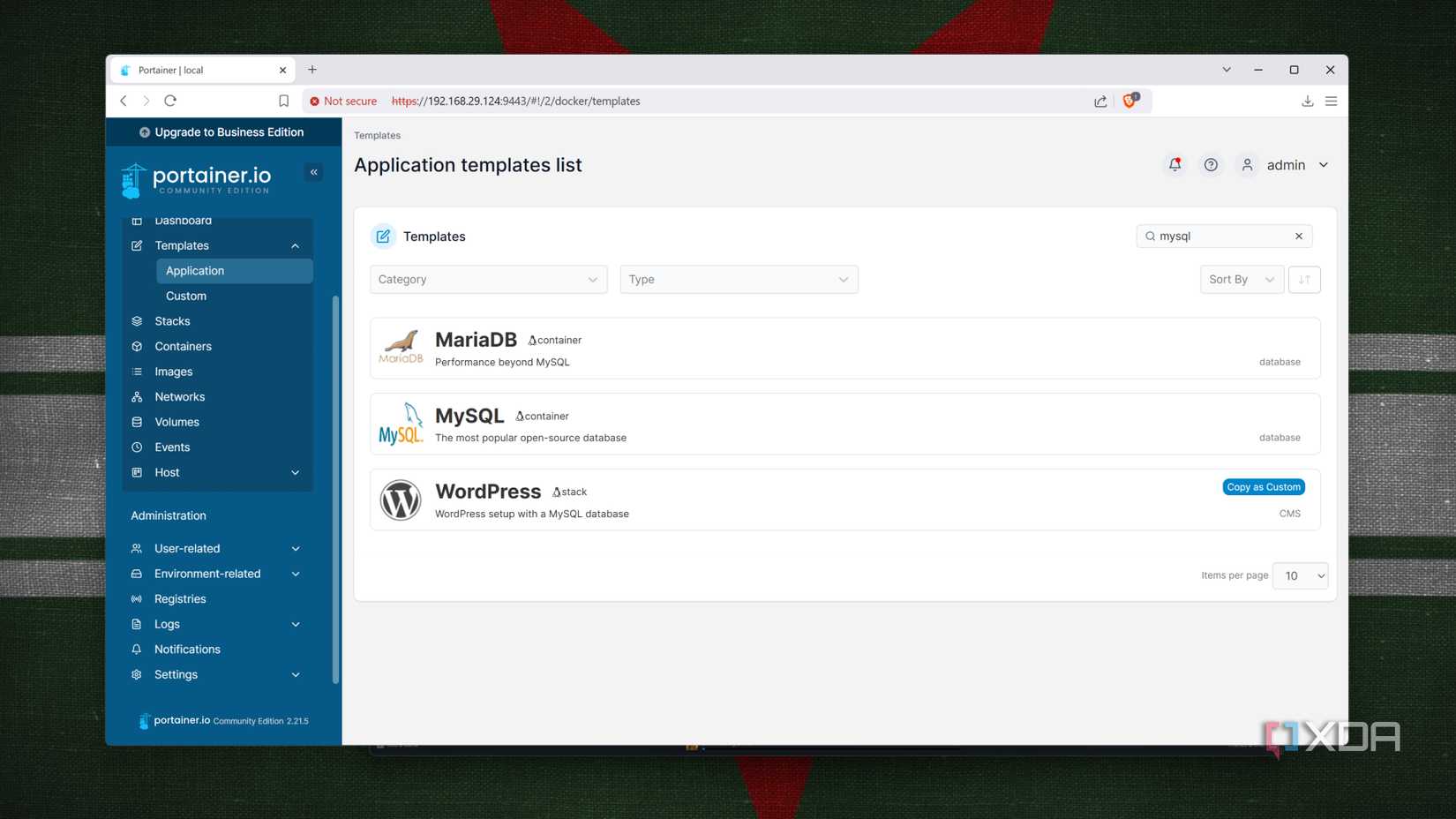Image resolution: width=1456 pixels, height=819 pixels.
Task: Switch to the Custom templates tab
Action: coord(185,296)
